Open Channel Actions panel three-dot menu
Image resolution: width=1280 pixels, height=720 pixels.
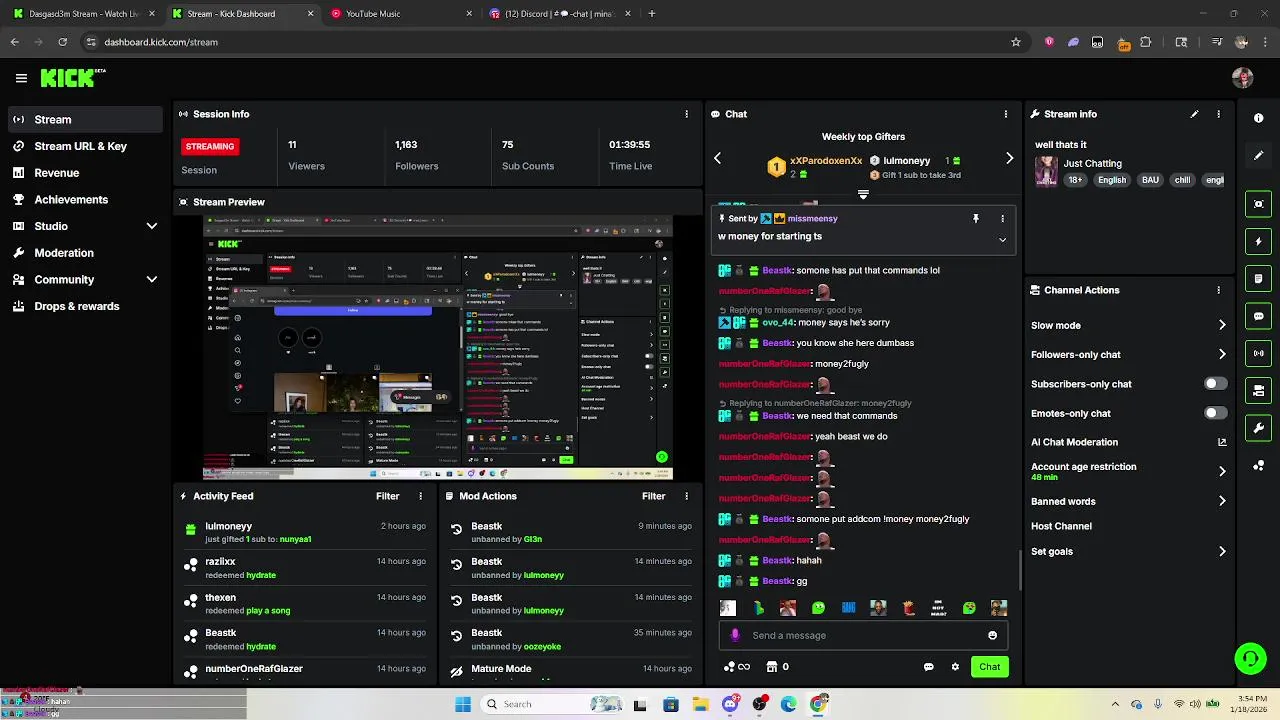click(x=1218, y=290)
